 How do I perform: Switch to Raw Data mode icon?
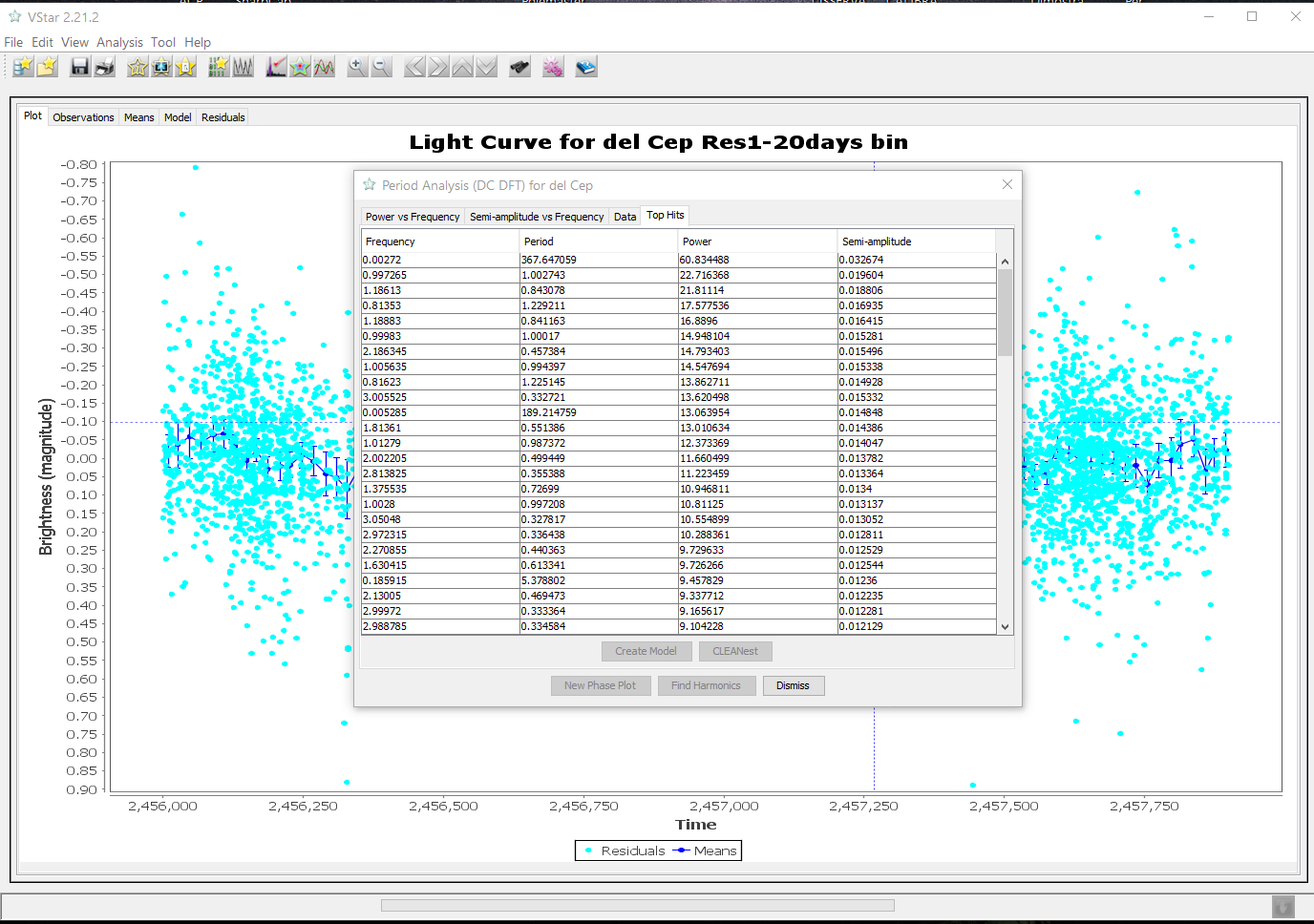coord(219,67)
